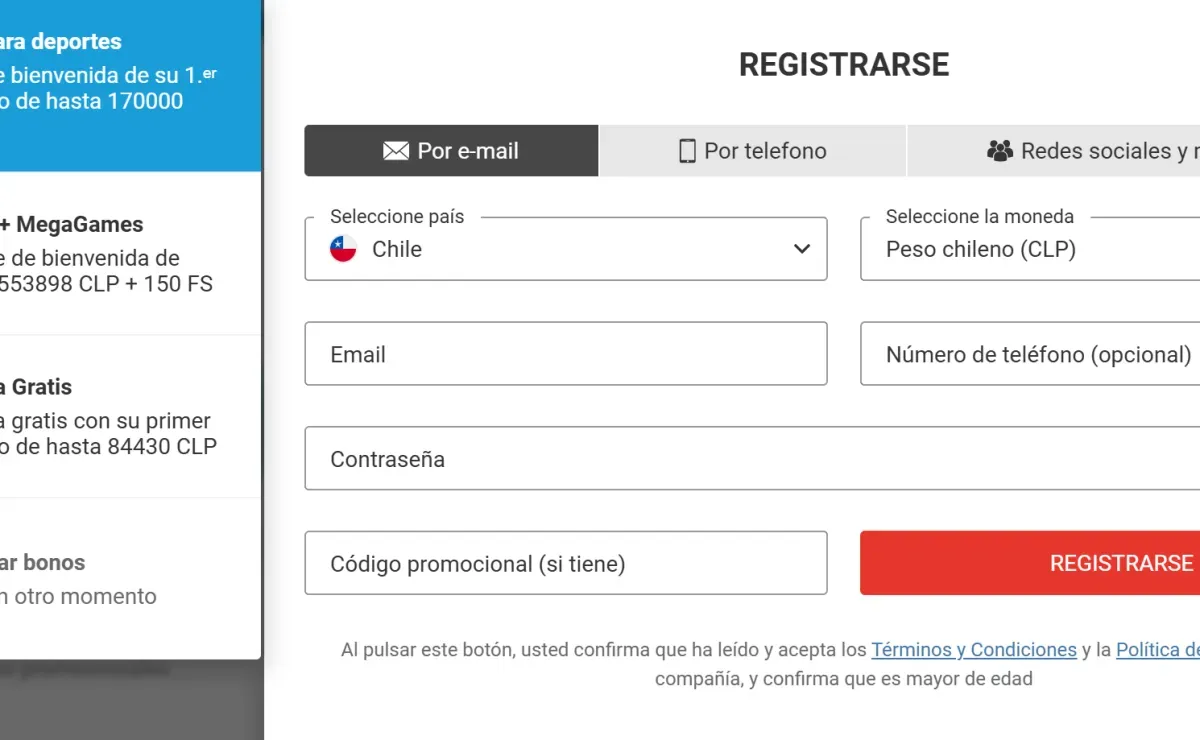This screenshot has height=740, width=1200.
Task: Open the Política de compañía link
Action: pos(1158,649)
